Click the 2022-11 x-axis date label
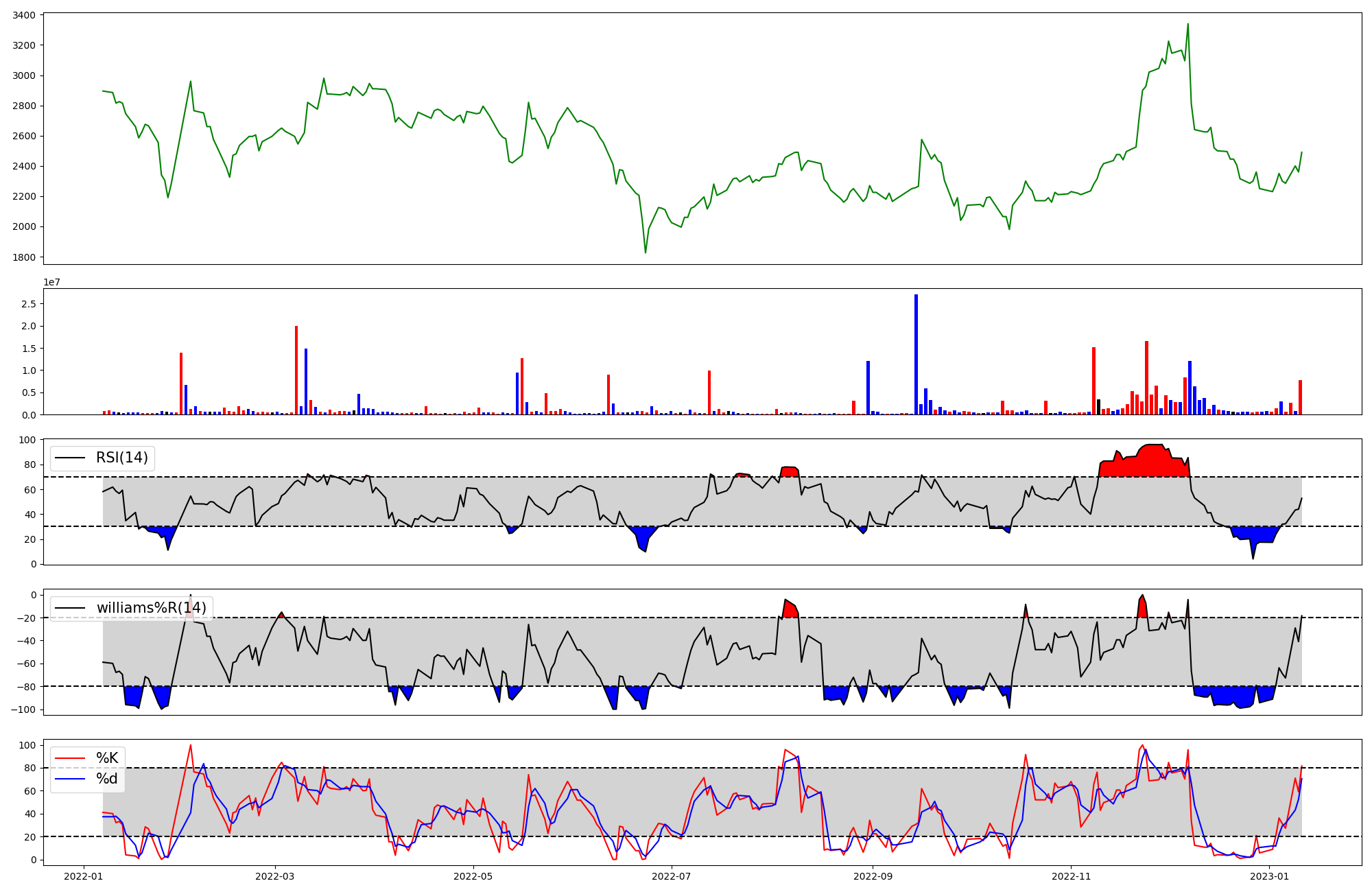This screenshot has width=1372, height=892. click(x=1071, y=876)
